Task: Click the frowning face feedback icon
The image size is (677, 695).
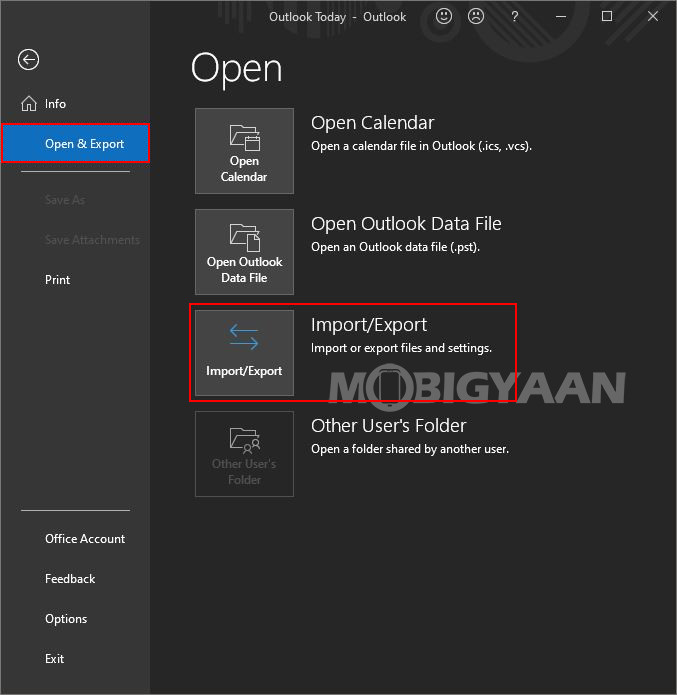Action: tap(476, 16)
